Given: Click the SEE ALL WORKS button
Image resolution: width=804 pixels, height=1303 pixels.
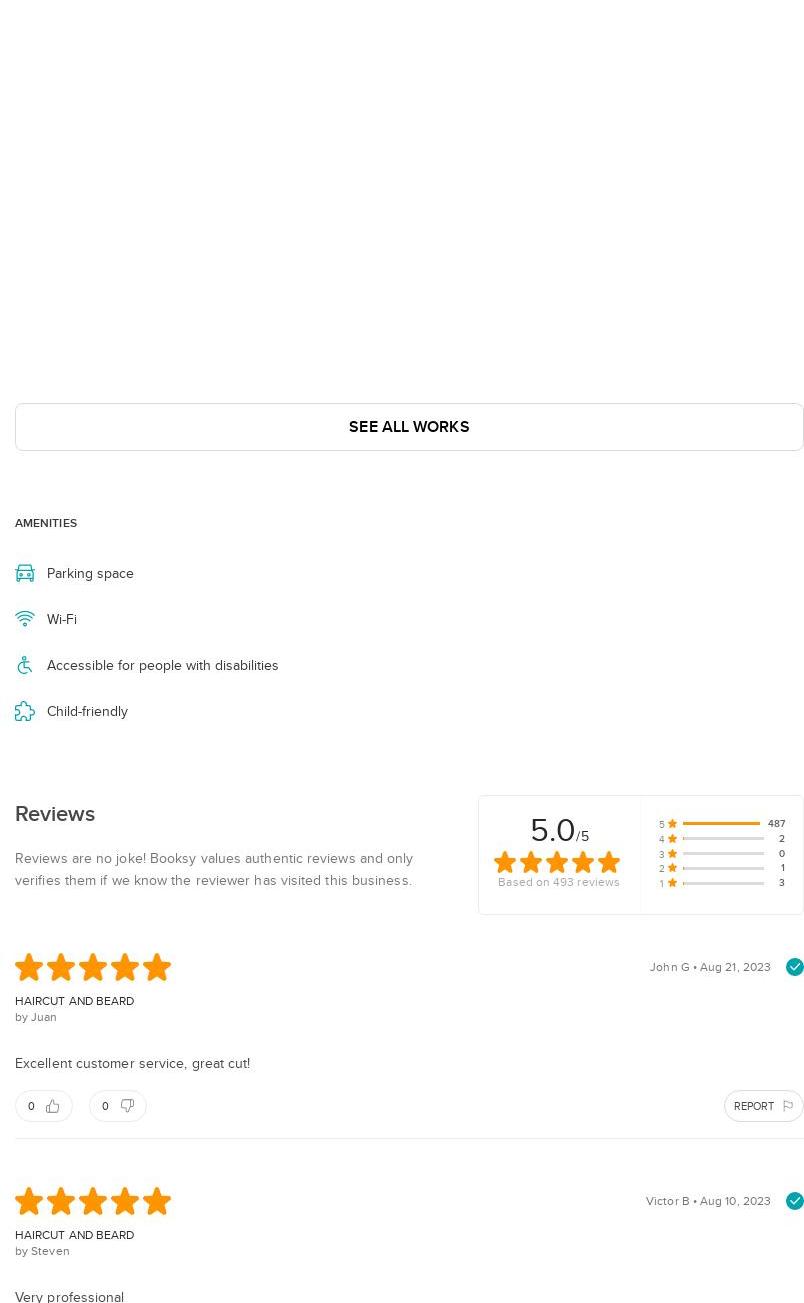Looking at the screenshot, I should click(x=409, y=427).
